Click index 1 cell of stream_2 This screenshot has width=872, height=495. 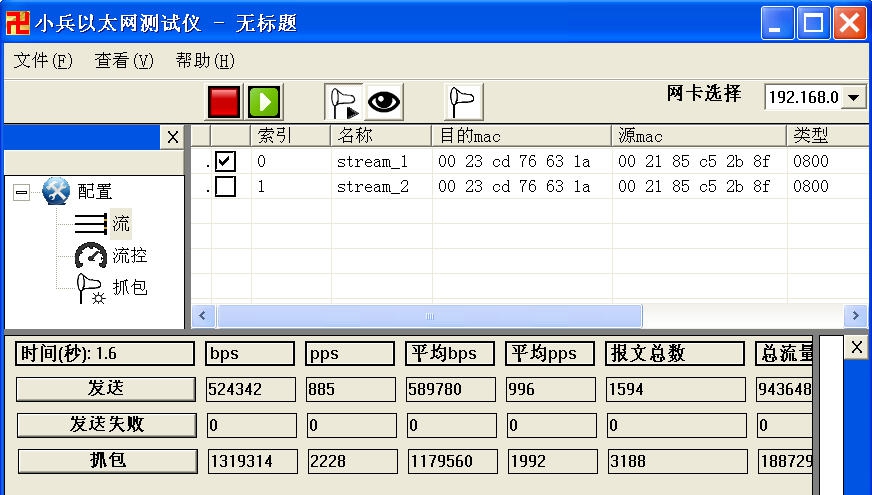[x=291, y=186]
